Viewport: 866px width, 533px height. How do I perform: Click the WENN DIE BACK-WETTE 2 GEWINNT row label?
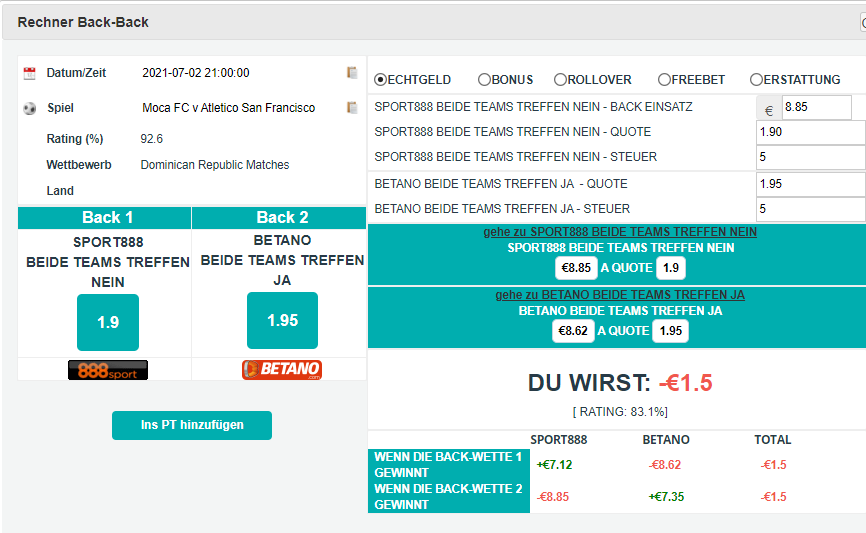tap(448, 497)
